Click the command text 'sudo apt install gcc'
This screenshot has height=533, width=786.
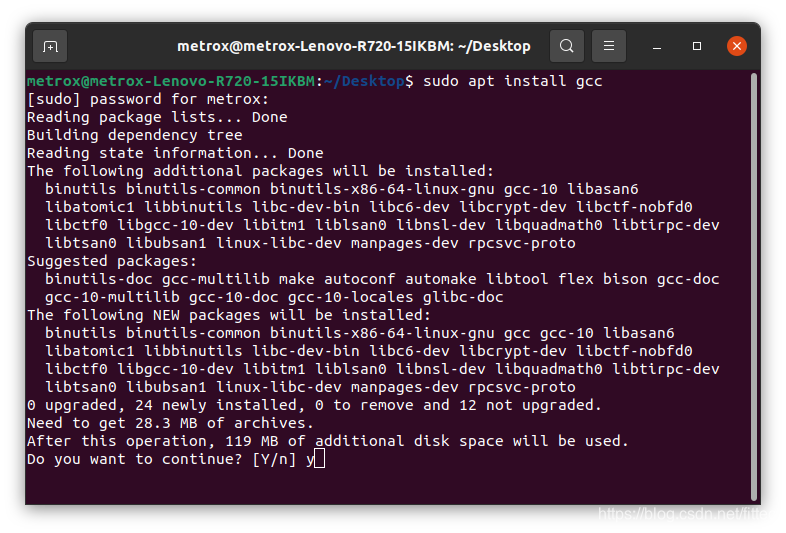click(513, 81)
